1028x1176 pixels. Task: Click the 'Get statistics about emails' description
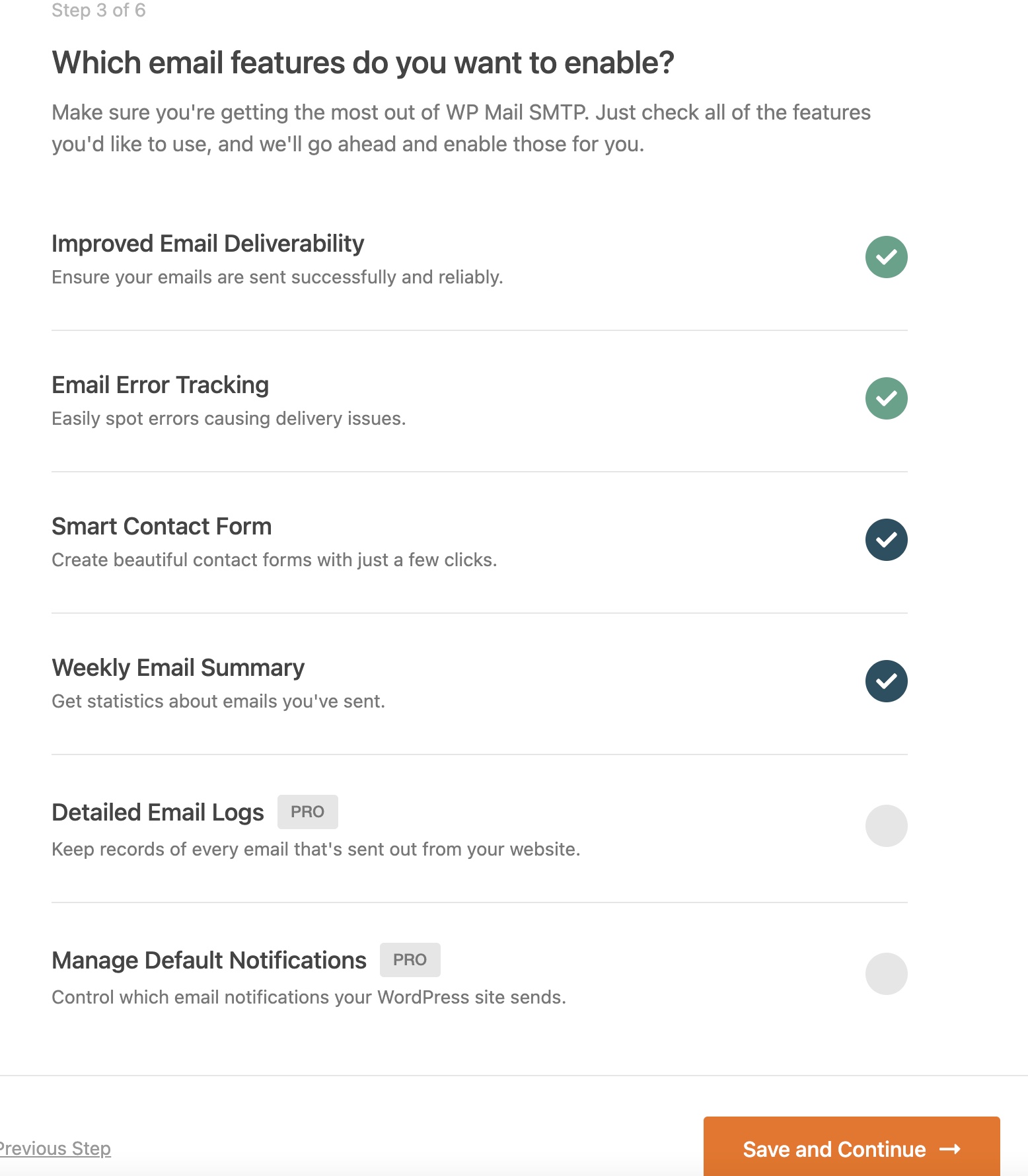tap(219, 702)
